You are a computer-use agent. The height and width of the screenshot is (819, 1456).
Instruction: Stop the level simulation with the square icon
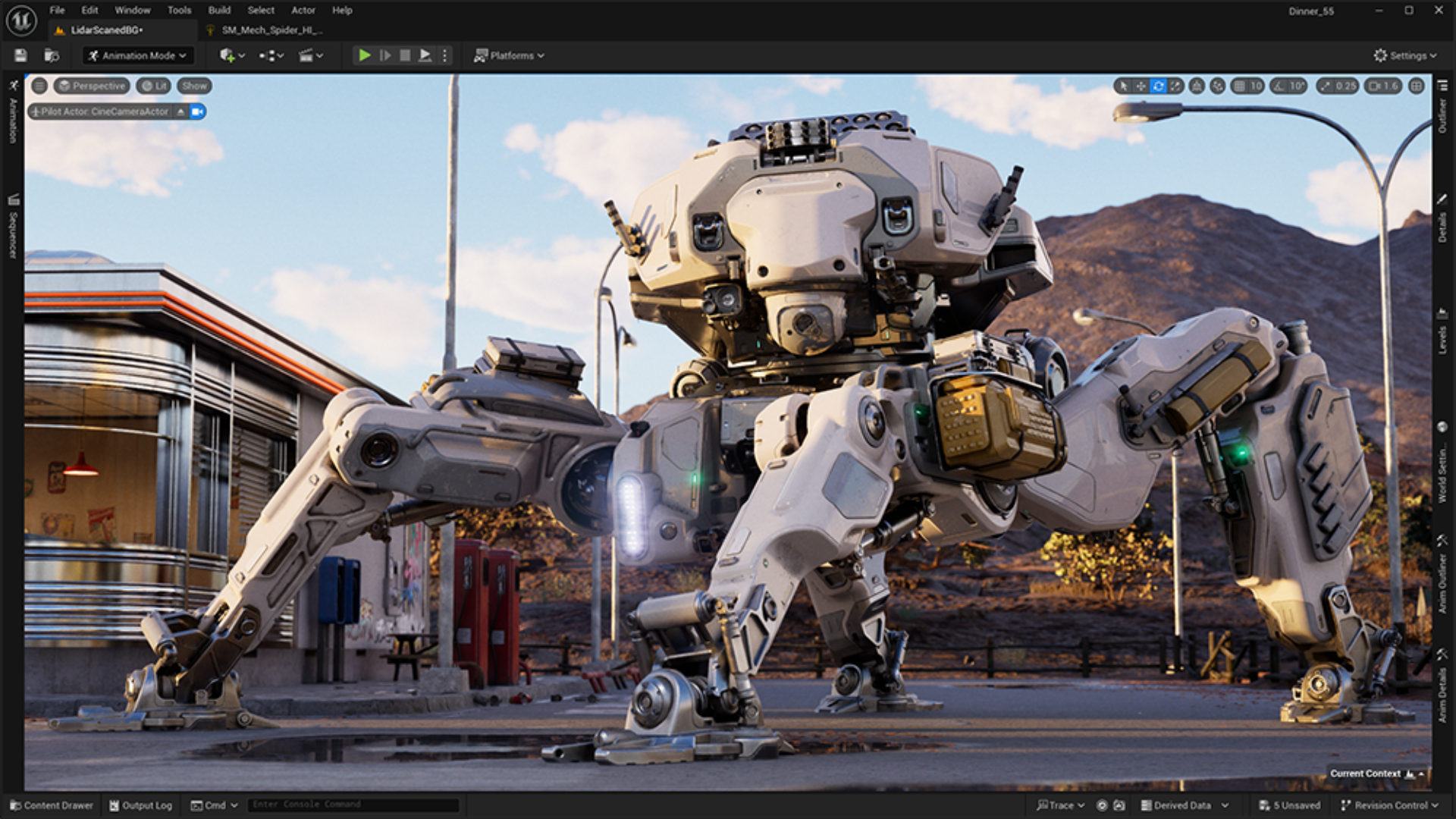click(406, 55)
